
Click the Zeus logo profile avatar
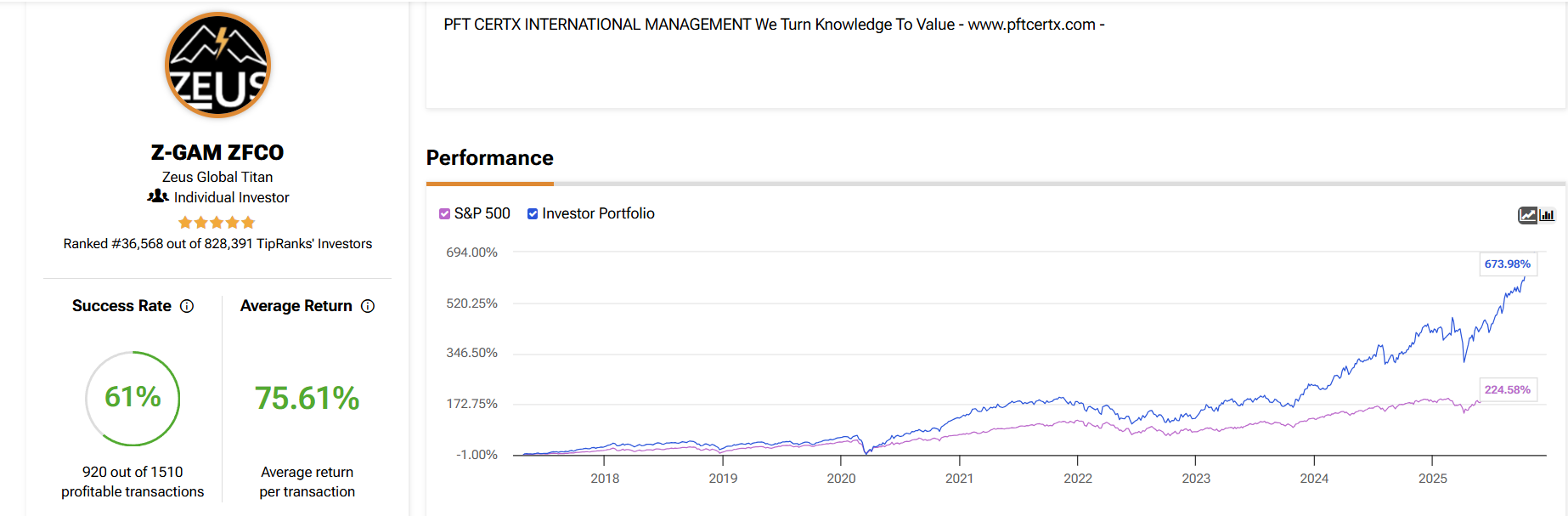tap(217, 65)
